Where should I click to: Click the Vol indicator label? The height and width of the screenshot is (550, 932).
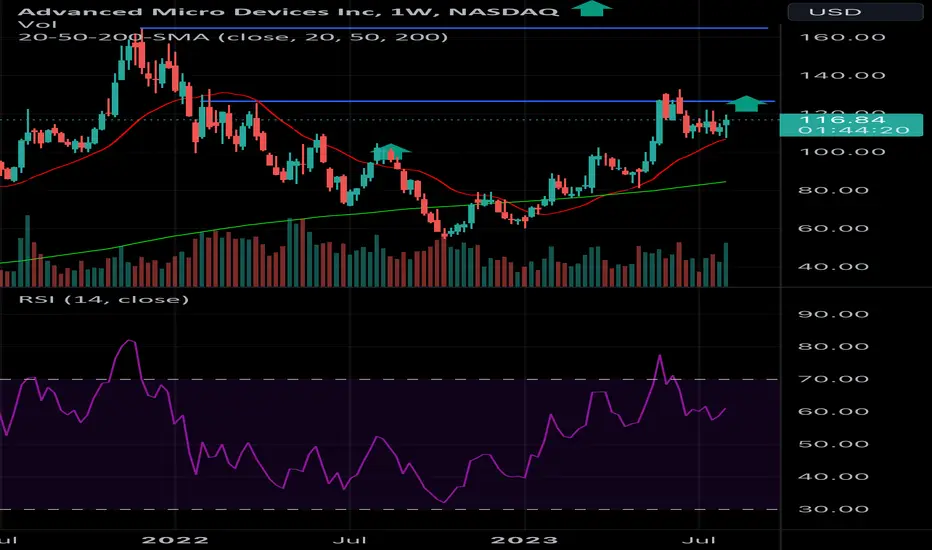[38, 24]
